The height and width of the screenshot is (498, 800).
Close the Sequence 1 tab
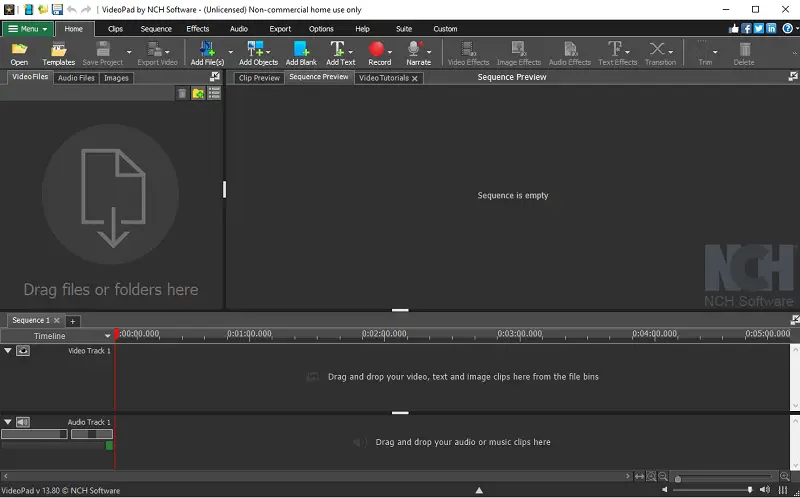[x=57, y=320]
